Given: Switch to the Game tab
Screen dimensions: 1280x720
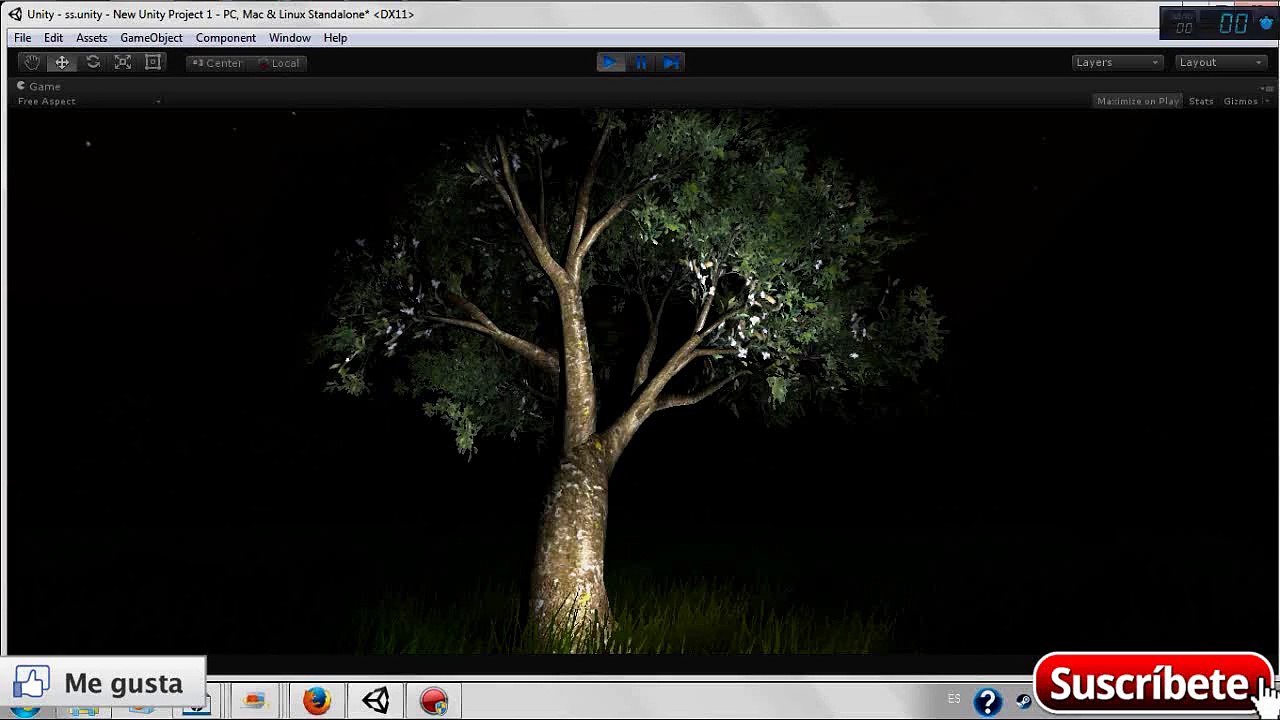Looking at the screenshot, I should tap(39, 86).
